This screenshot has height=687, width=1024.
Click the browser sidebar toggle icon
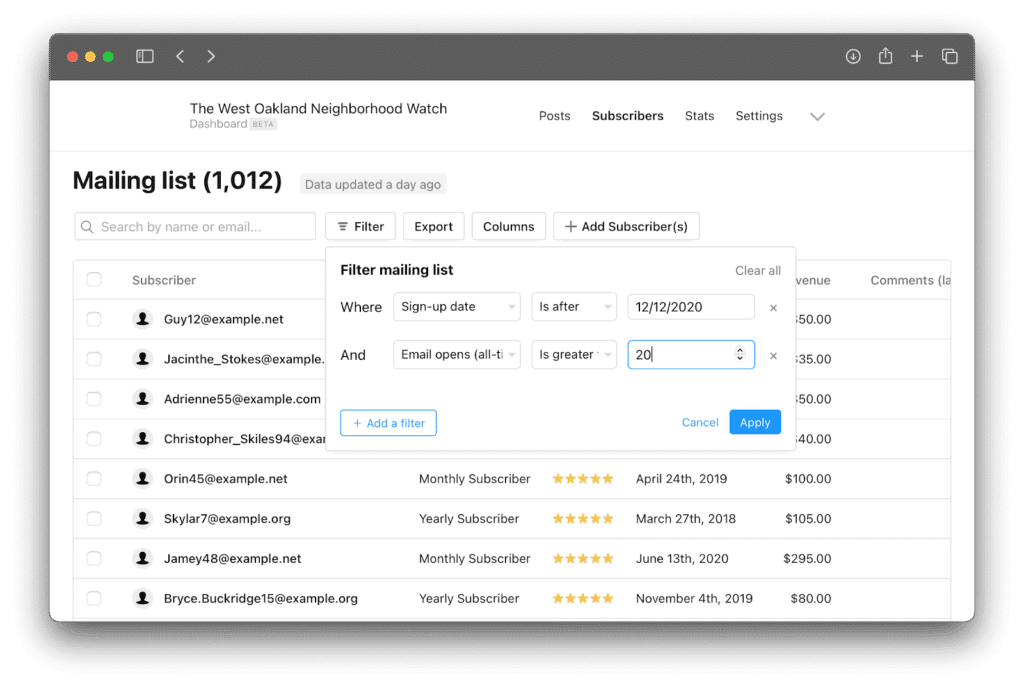tap(145, 57)
